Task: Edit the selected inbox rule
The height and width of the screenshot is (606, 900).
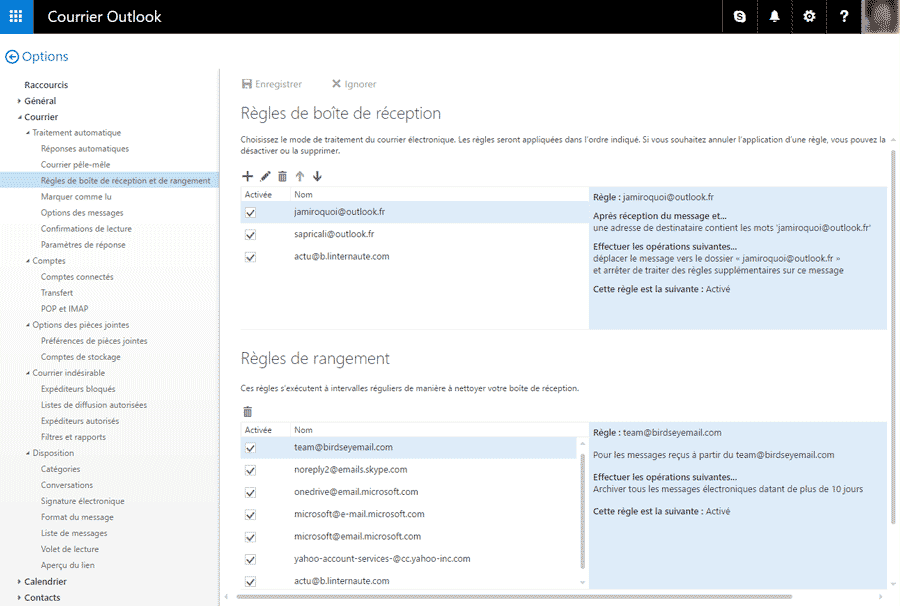Action: [265, 176]
